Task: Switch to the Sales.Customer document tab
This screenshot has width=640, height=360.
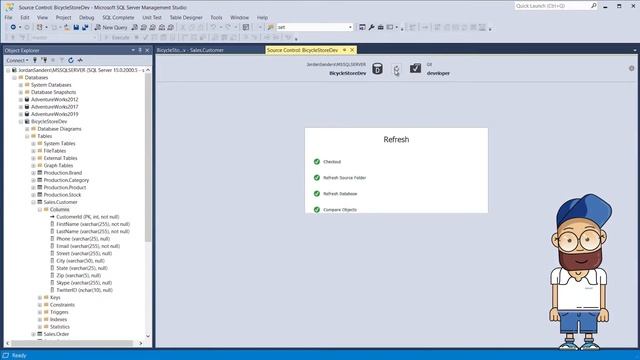Action: click(x=191, y=50)
